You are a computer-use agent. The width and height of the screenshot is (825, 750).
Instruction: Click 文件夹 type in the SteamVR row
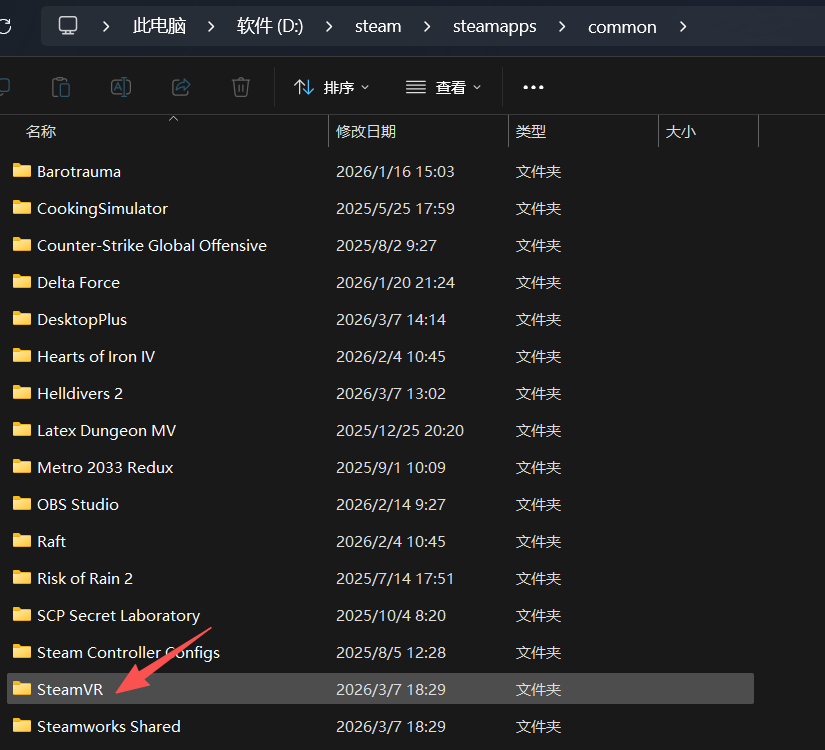[x=538, y=689]
